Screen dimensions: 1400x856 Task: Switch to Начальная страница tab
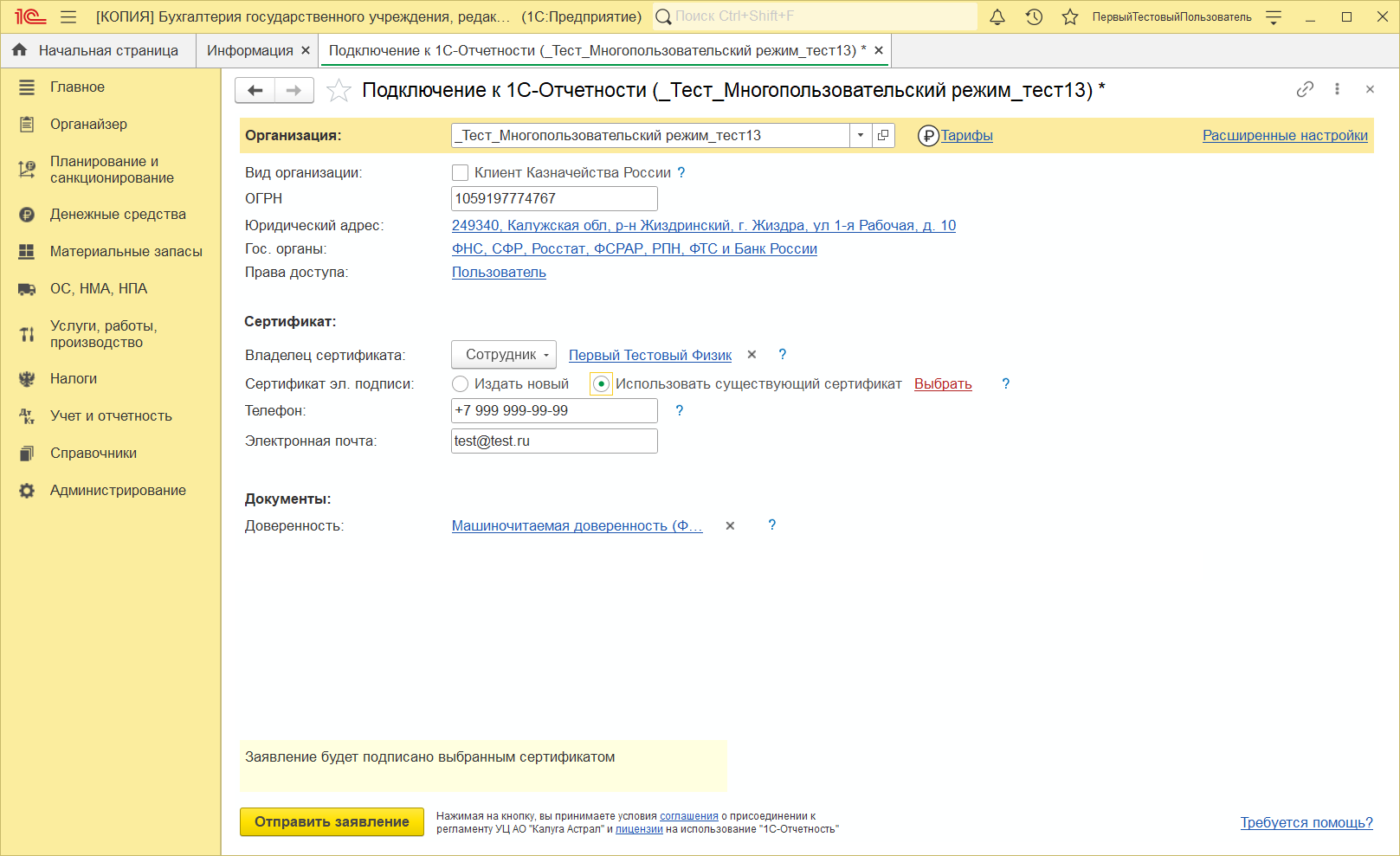98,50
